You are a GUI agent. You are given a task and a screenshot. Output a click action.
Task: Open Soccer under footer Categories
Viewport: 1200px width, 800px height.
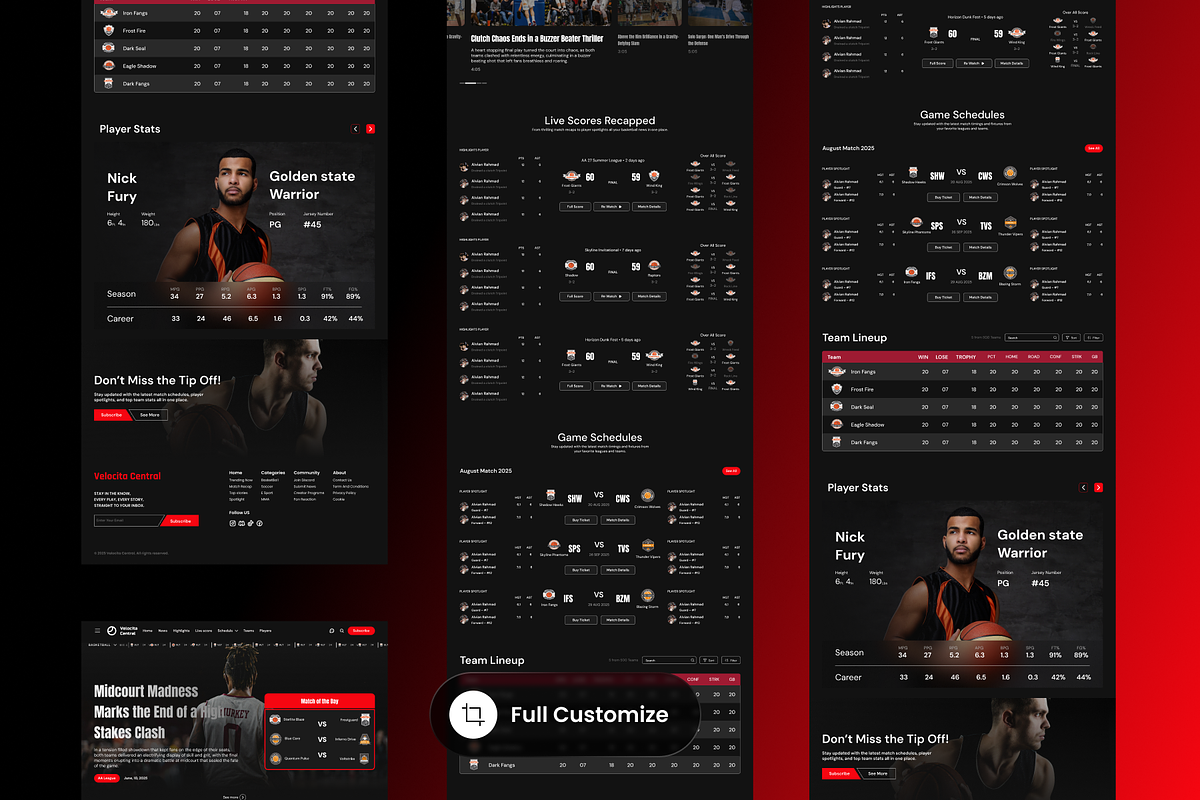(267, 486)
